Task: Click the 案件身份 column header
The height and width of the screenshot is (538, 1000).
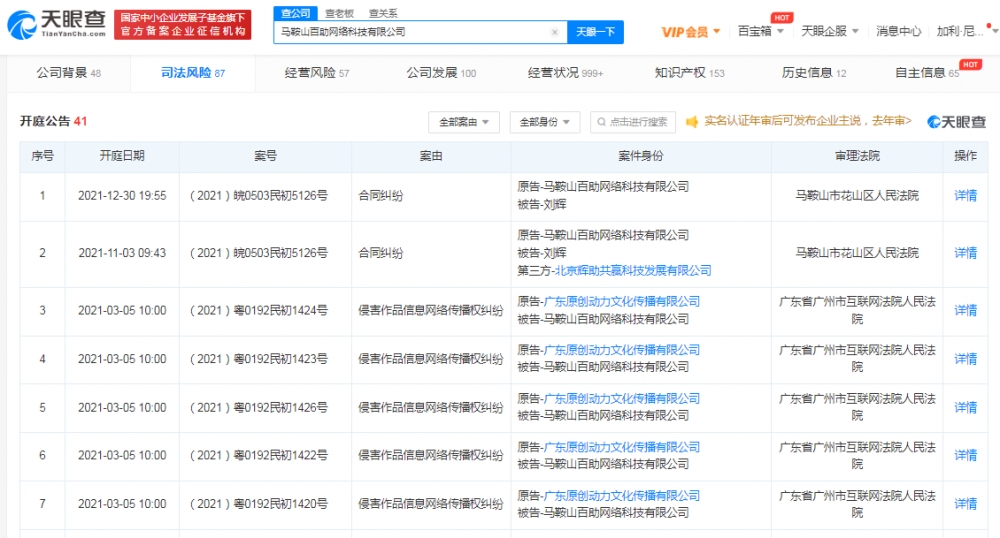Action: [641, 156]
